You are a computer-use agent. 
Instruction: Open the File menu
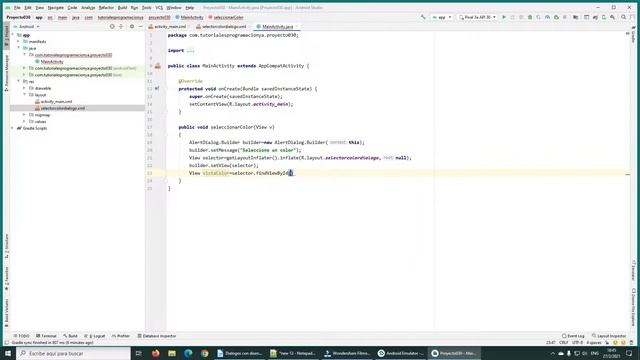[x=17, y=8]
